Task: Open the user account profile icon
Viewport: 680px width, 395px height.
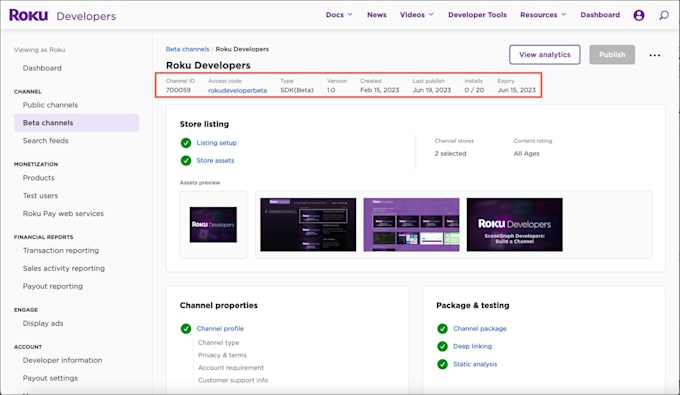Action: 638,15
